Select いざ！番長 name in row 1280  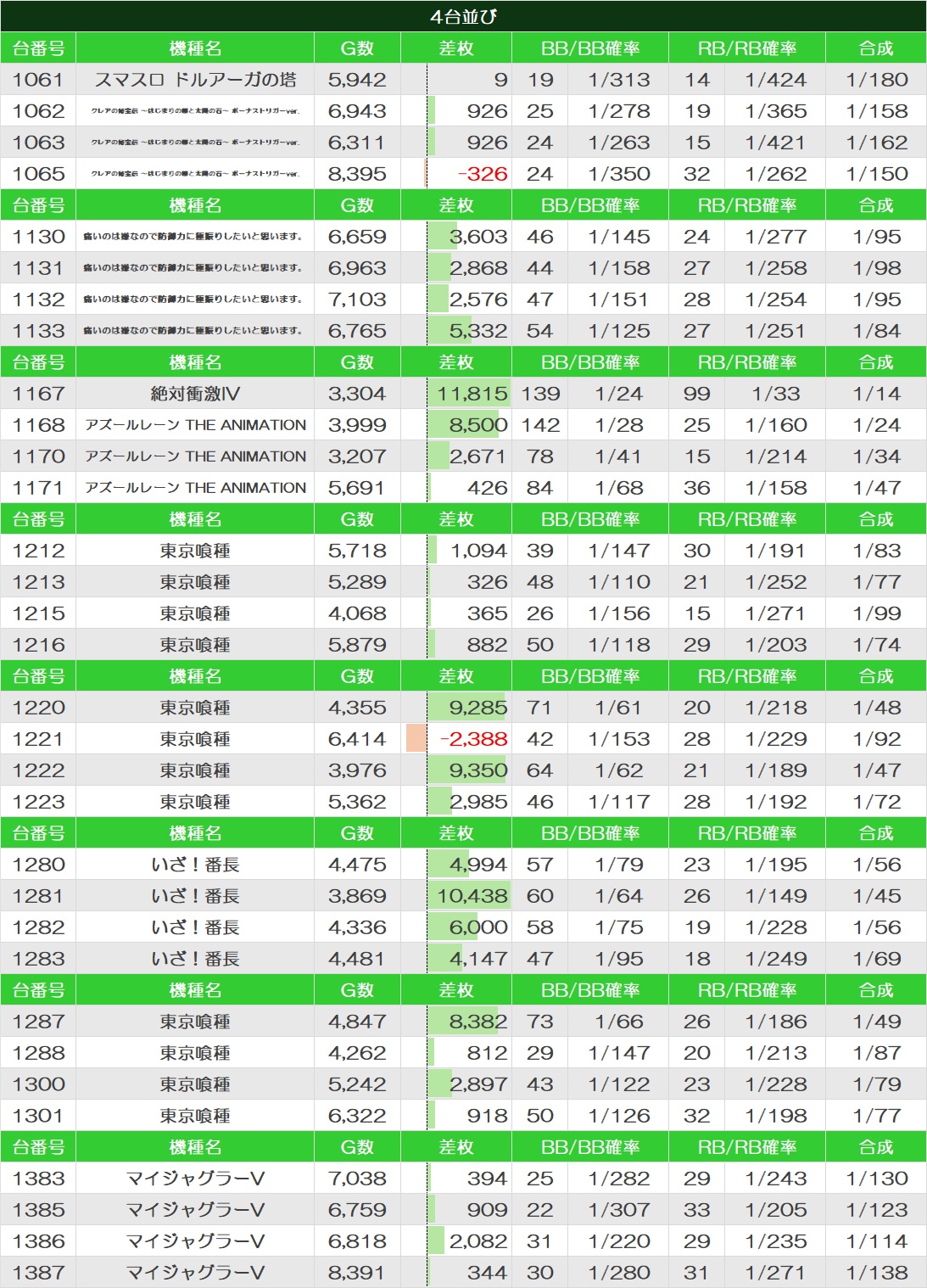[x=195, y=865]
